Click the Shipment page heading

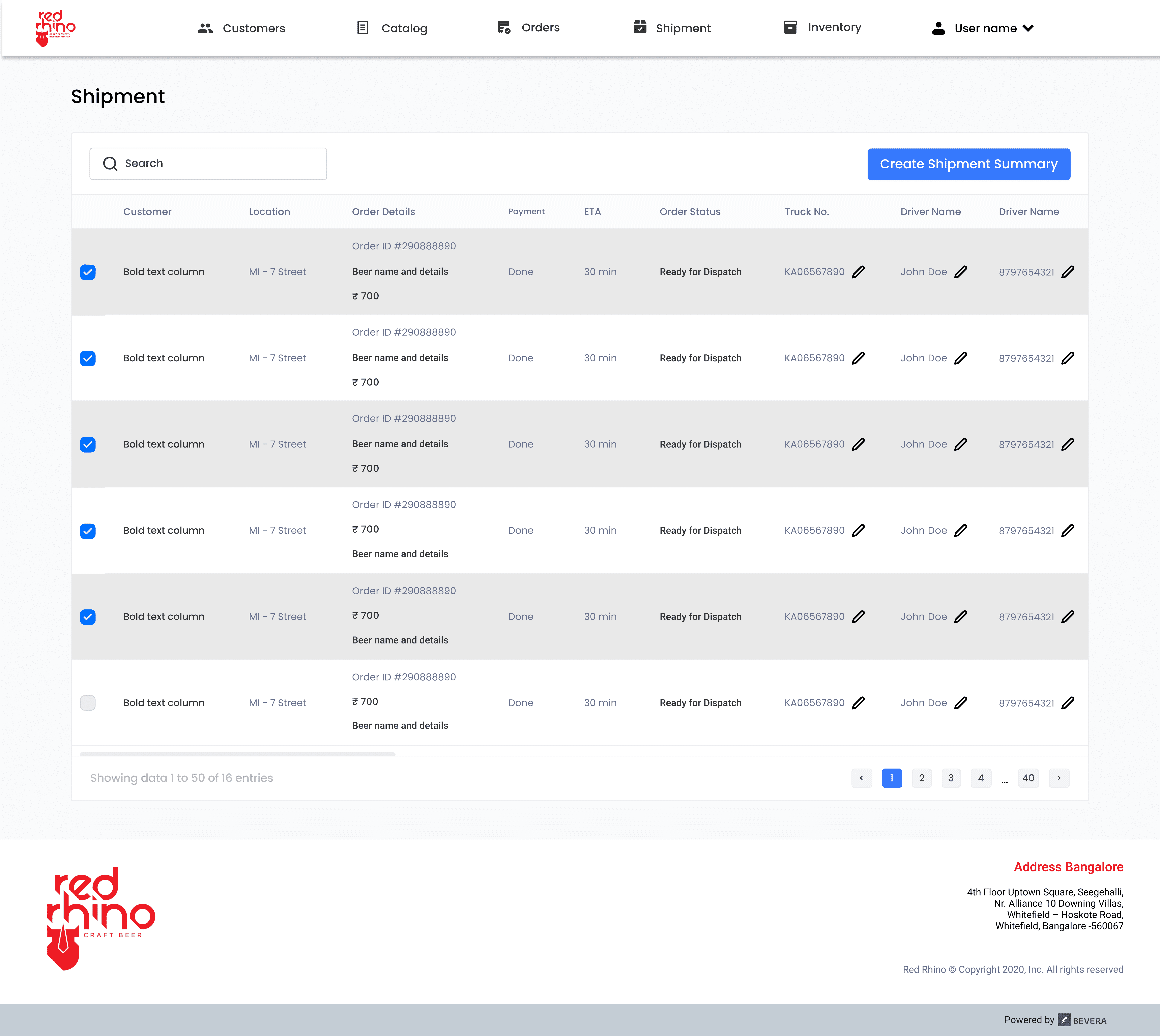click(x=118, y=97)
